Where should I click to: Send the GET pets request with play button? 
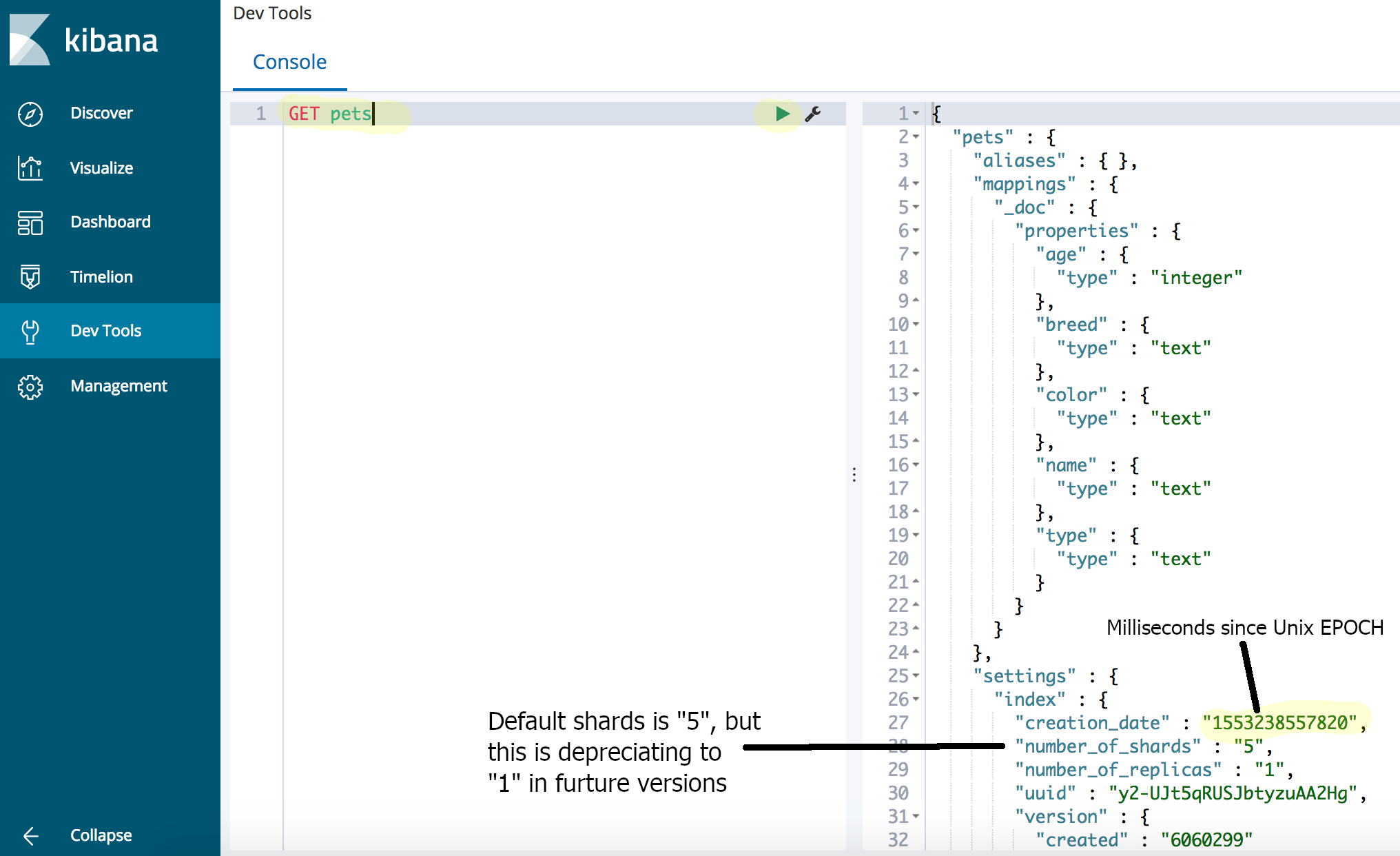(781, 114)
